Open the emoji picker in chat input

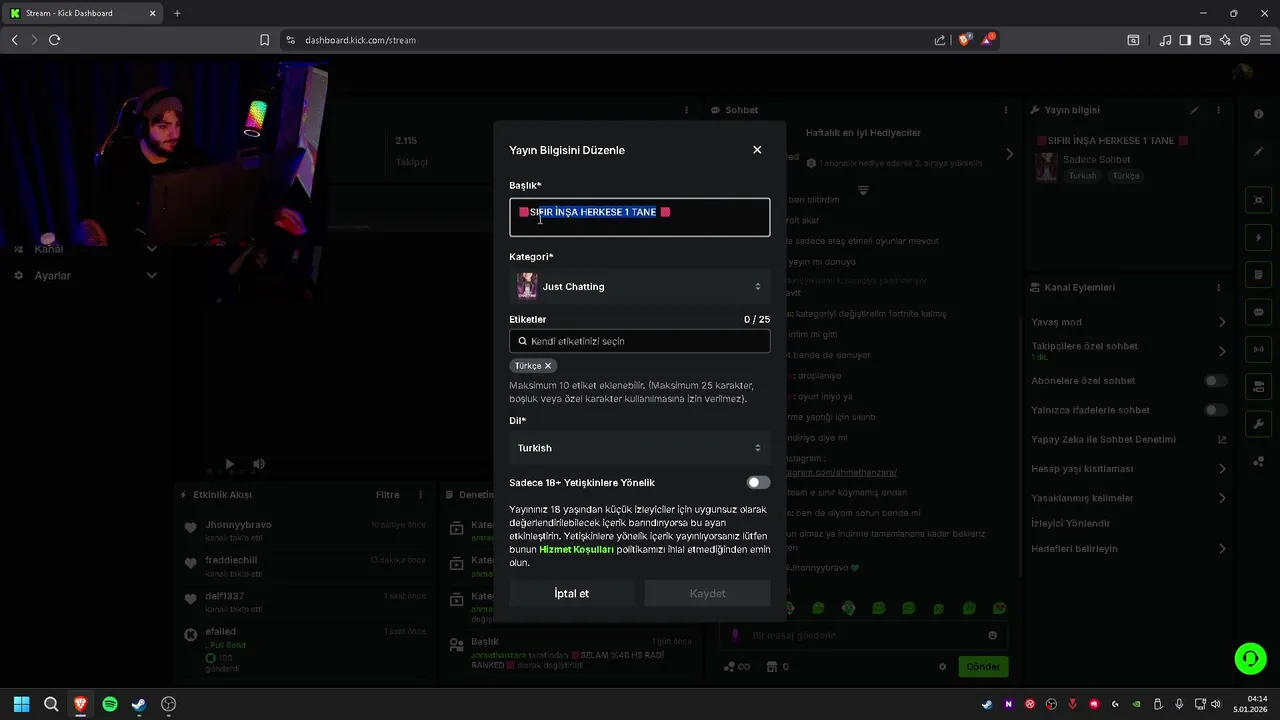[992, 635]
